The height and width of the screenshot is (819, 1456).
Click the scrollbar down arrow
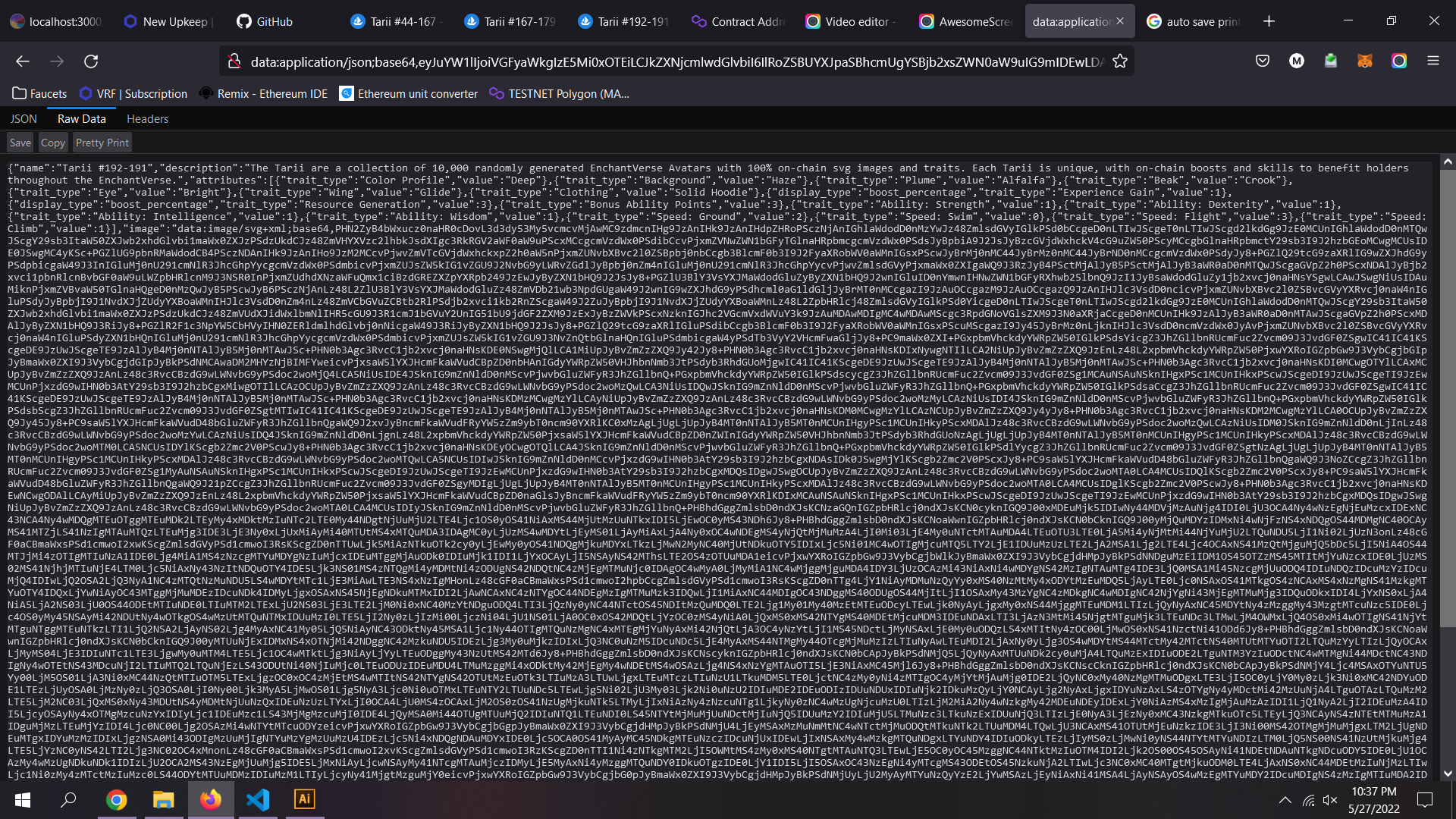1448,774
